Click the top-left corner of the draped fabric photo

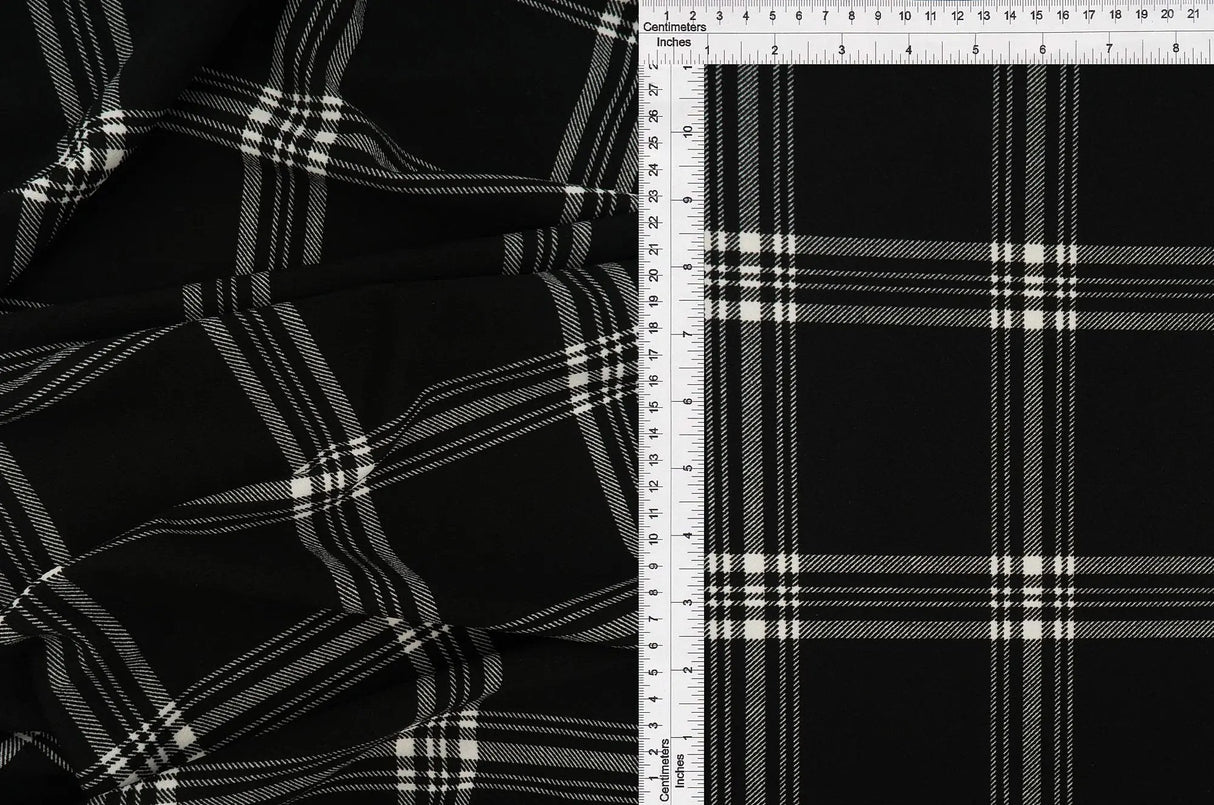click(6, 6)
